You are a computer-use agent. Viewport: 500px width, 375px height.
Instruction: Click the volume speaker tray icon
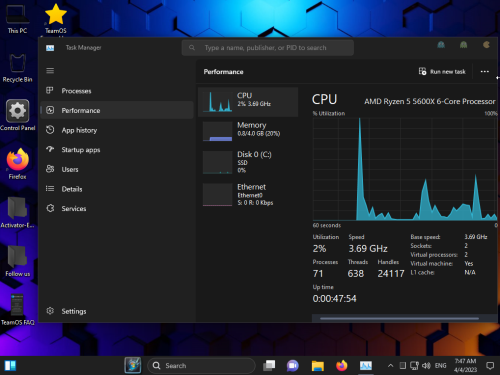pos(426,366)
